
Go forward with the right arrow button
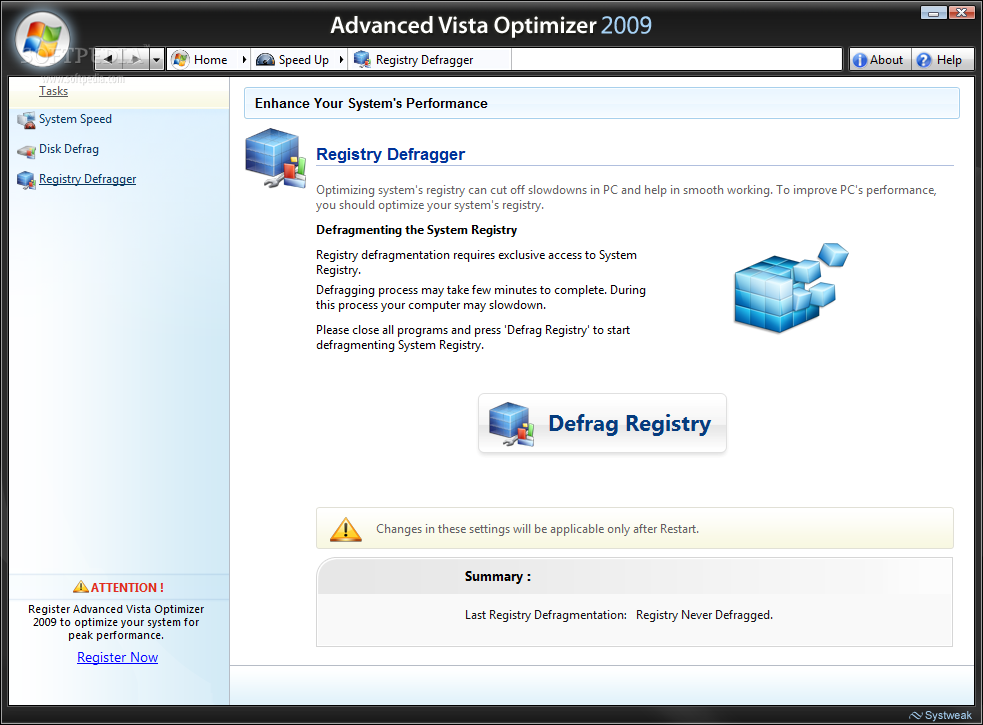(x=136, y=60)
